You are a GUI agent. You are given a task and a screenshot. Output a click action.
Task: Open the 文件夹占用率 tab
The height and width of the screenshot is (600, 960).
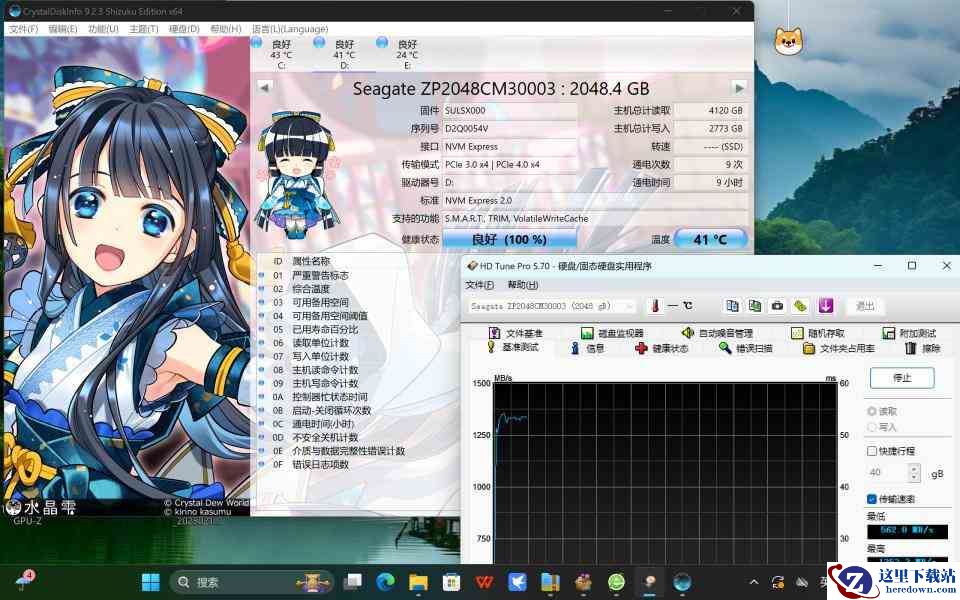pos(839,348)
